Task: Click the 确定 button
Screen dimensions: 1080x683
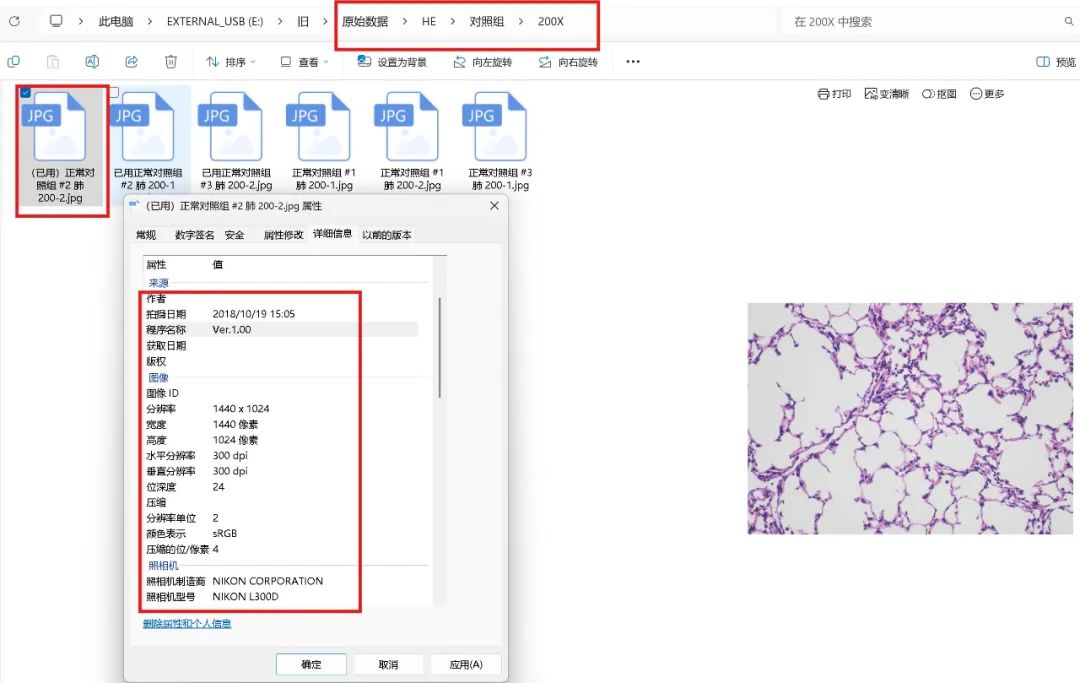Action: click(311, 664)
